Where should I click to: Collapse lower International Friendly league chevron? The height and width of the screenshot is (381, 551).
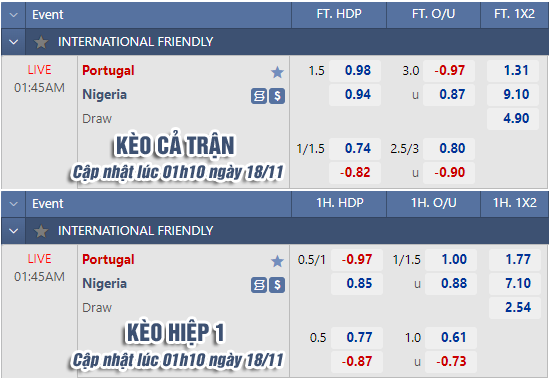[14, 231]
